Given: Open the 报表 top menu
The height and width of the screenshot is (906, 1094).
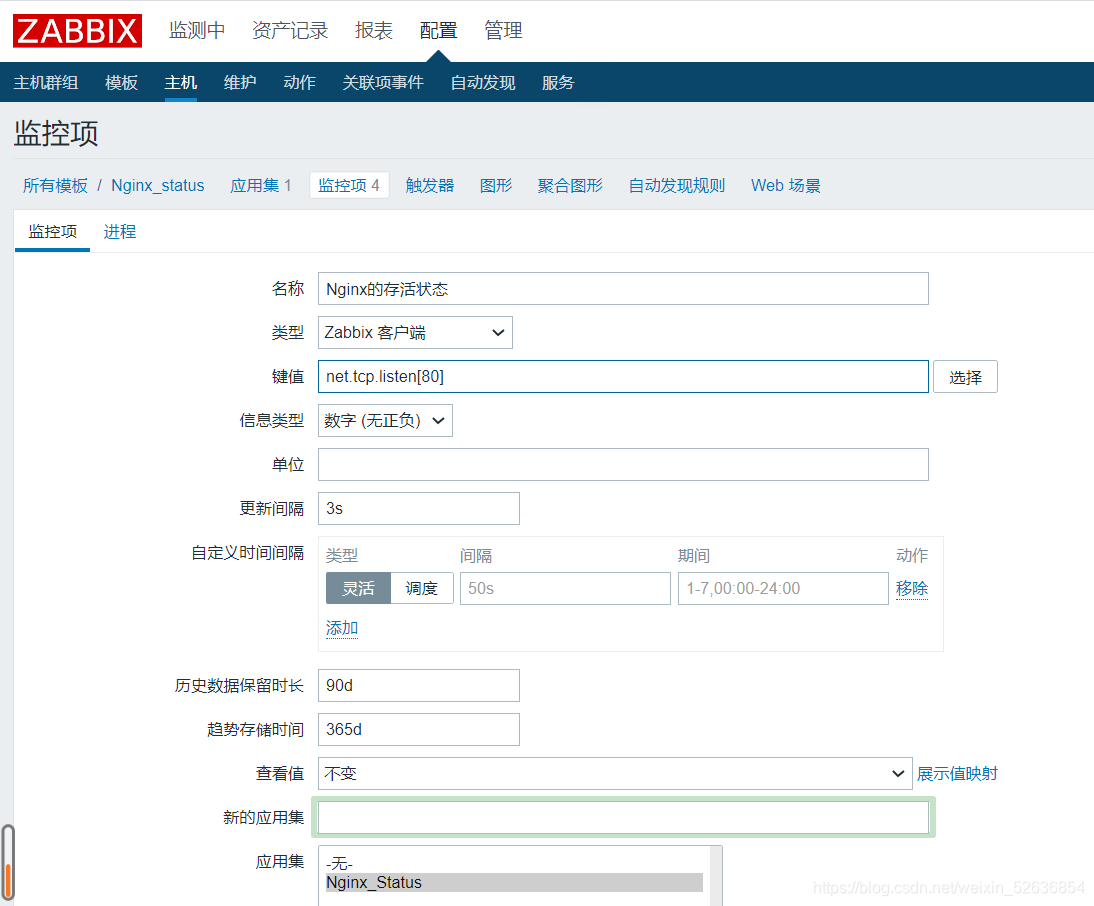Looking at the screenshot, I should (x=373, y=31).
